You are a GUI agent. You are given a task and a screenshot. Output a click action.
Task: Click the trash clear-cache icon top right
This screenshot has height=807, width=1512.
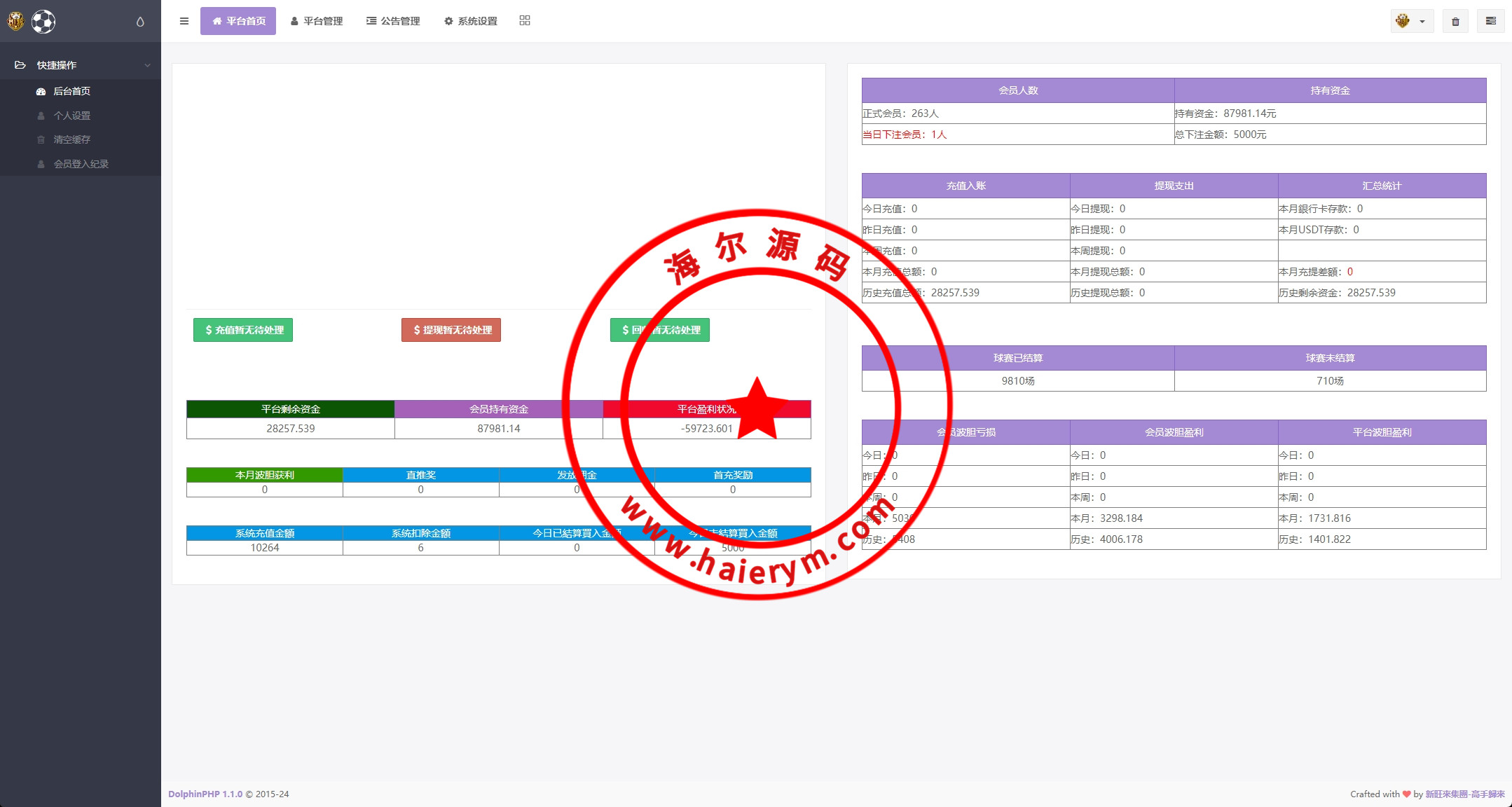coord(1455,21)
